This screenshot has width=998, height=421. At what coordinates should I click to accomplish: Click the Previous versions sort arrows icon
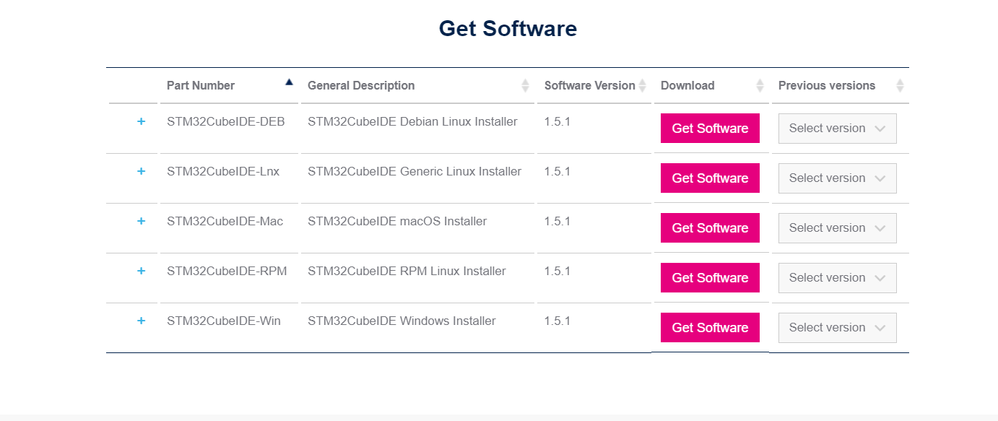click(x=900, y=85)
